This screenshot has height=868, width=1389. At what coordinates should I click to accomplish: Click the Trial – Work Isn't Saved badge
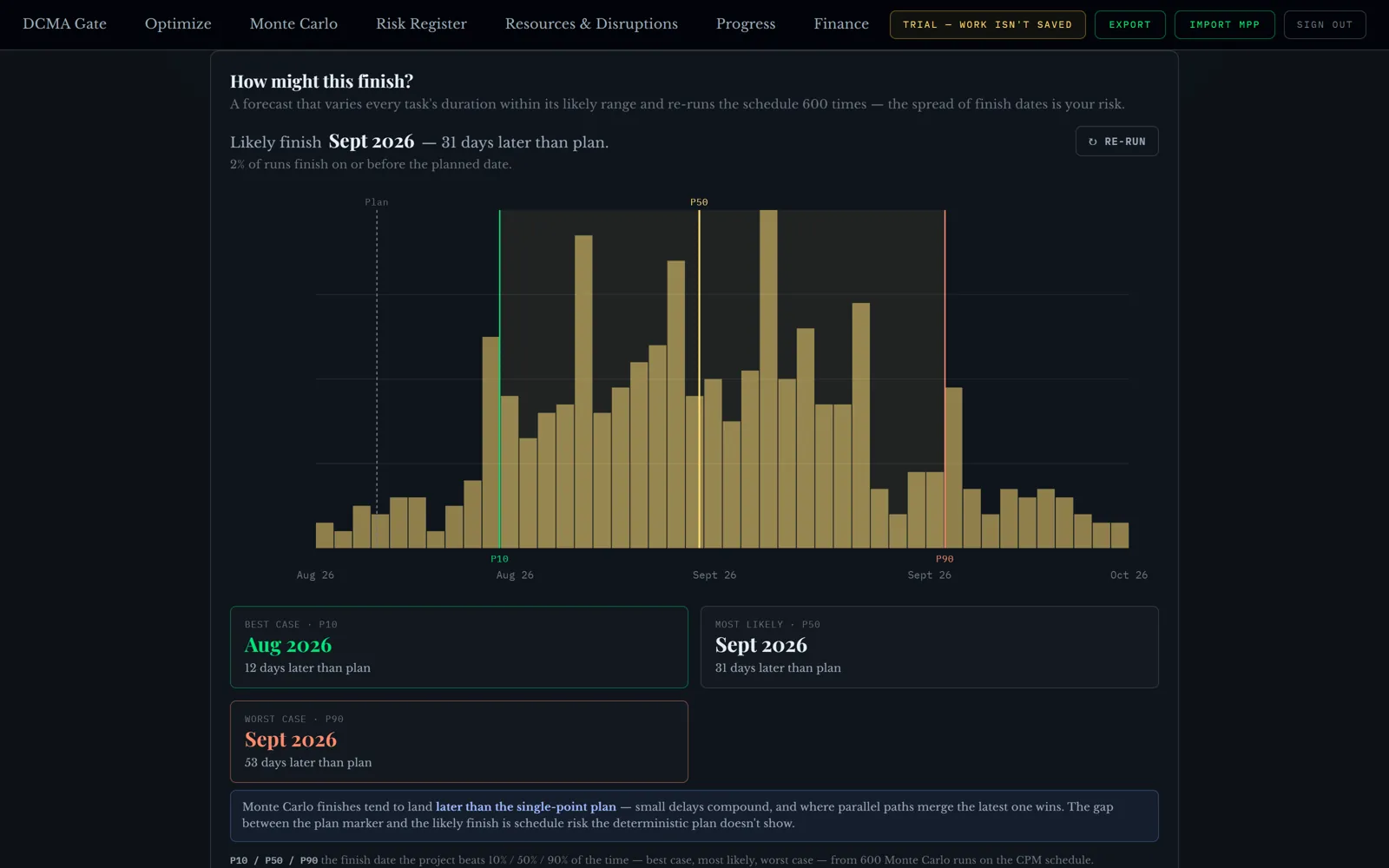pos(987,24)
